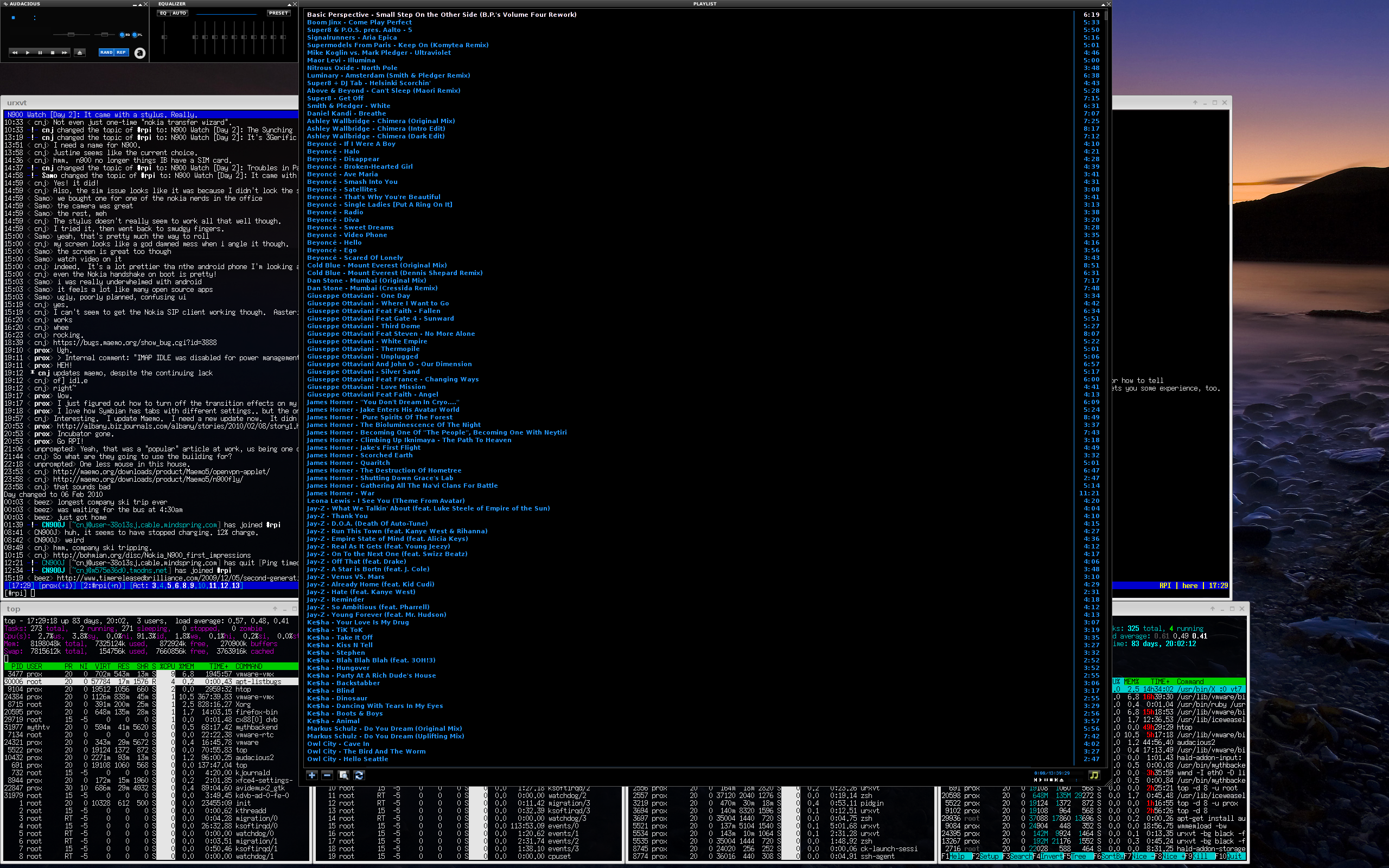Image resolution: width=1389 pixels, height=868 pixels.
Task: Open bohmian Nokia N900 impressions link
Action: pos(152,555)
